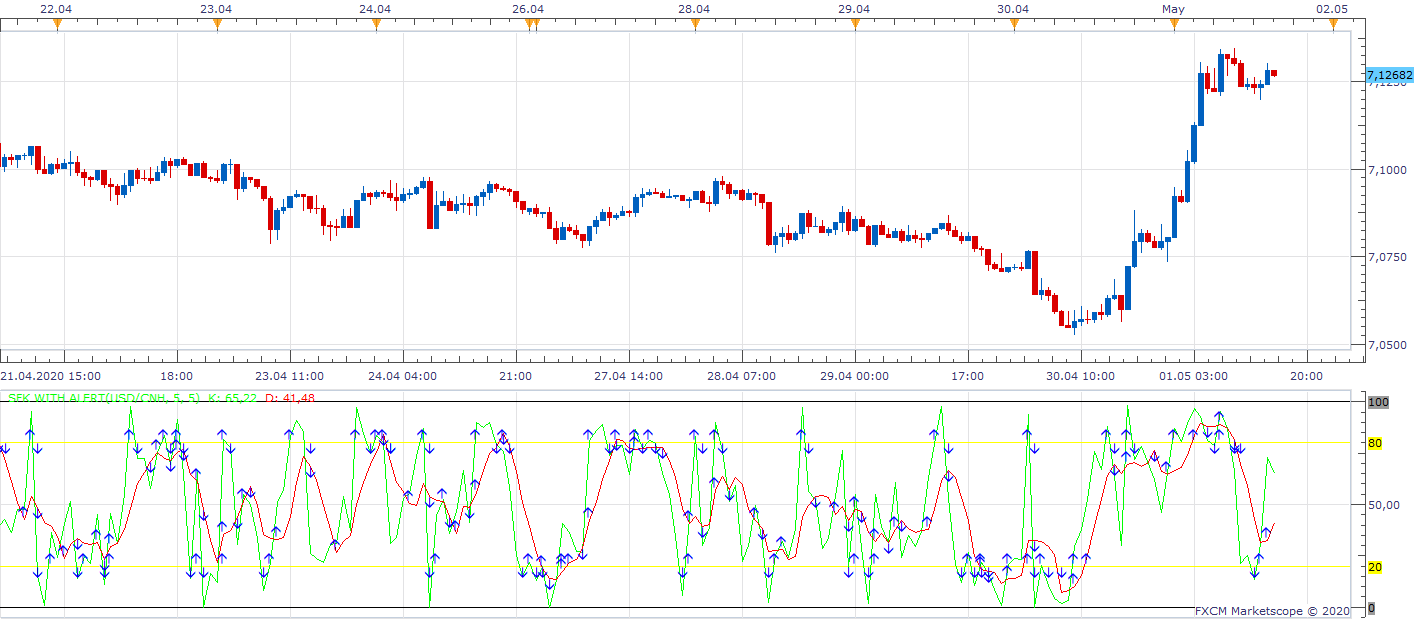Click the May date header label
The height and width of the screenshot is (619, 1423).
(x=1174, y=8)
